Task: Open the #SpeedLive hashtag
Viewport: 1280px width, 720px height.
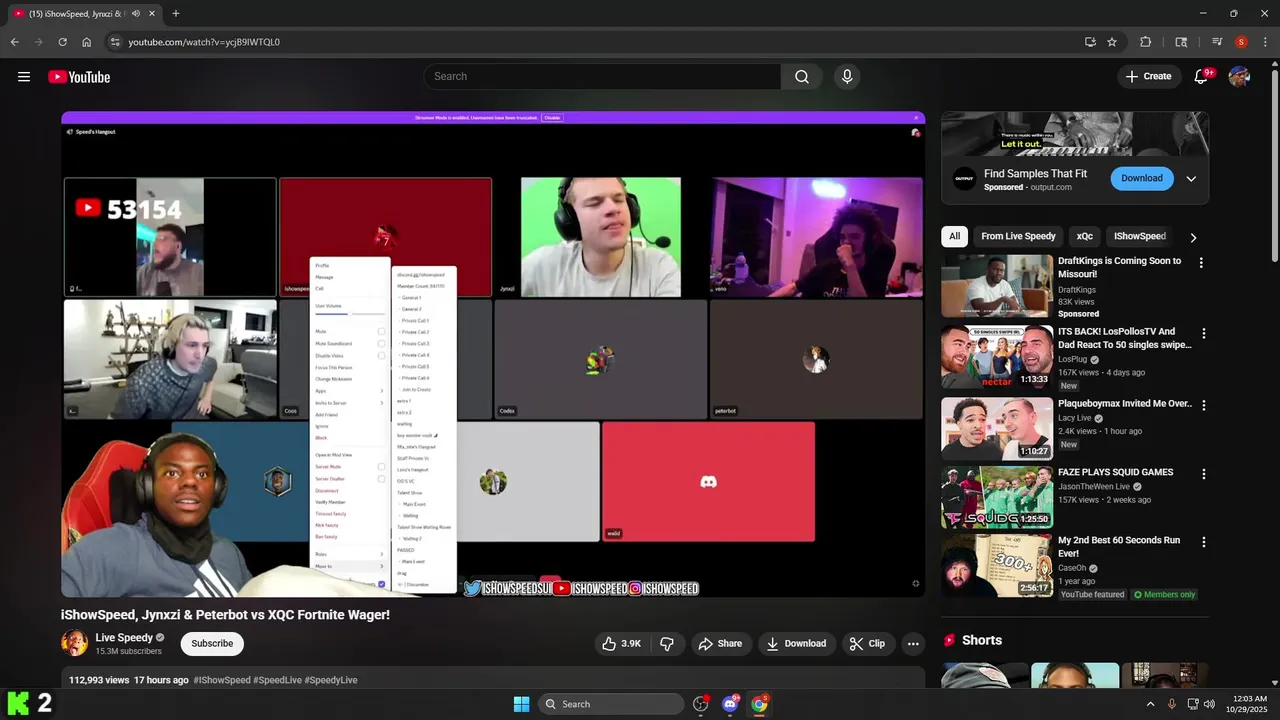Action: click(x=277, y=680)
